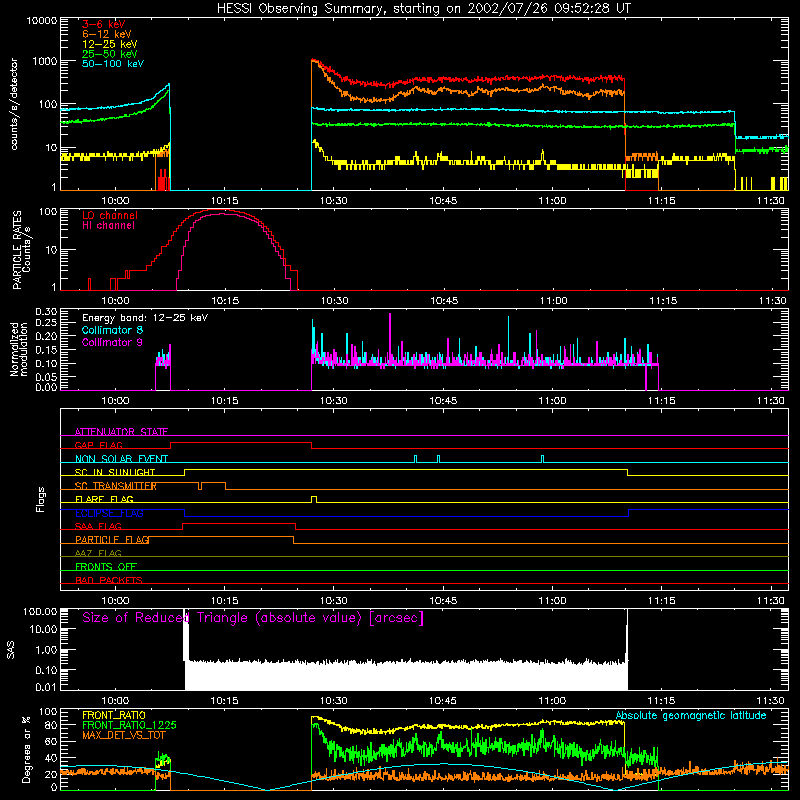Select the MAX_DET_VS_TOT legend entry
The width and height of the screenshot is (800, 800).
(124, 735)
